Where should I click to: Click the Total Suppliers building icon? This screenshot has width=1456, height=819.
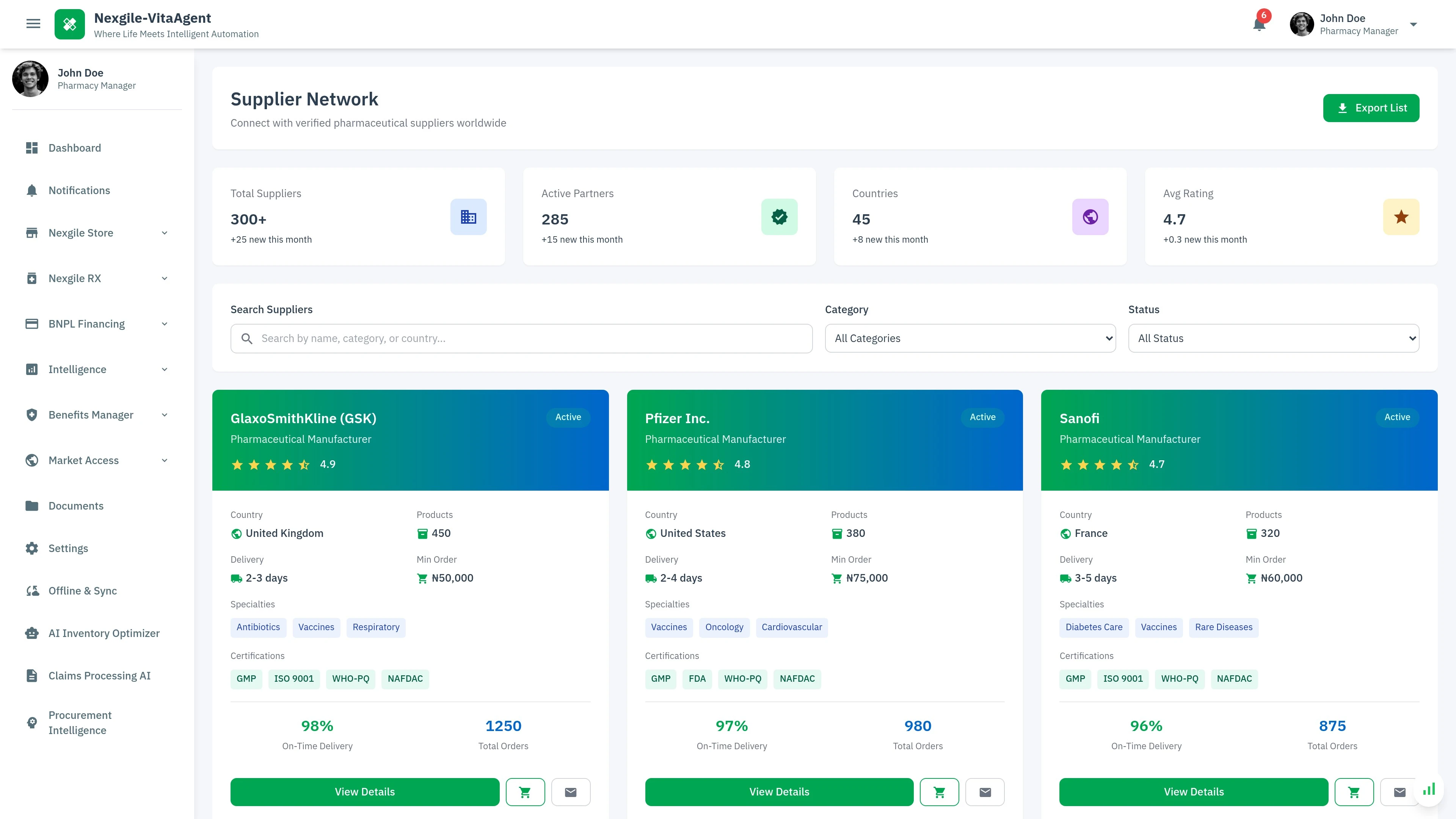point(468,217)
